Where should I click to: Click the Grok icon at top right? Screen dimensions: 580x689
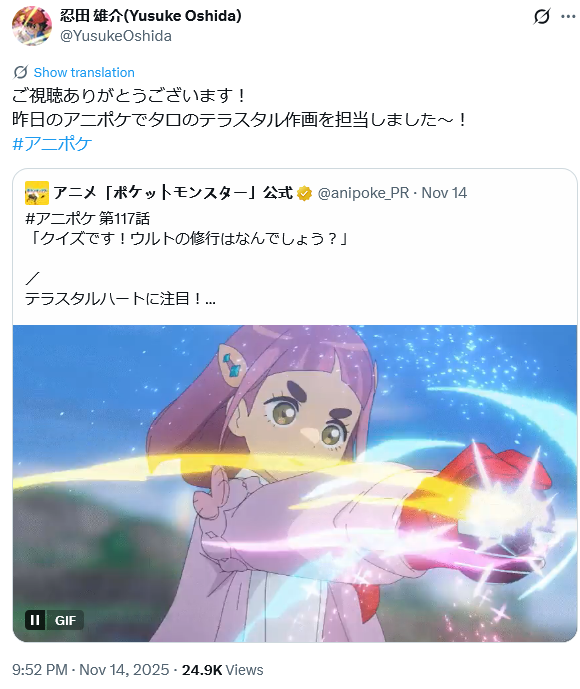(x=541, y=17)
